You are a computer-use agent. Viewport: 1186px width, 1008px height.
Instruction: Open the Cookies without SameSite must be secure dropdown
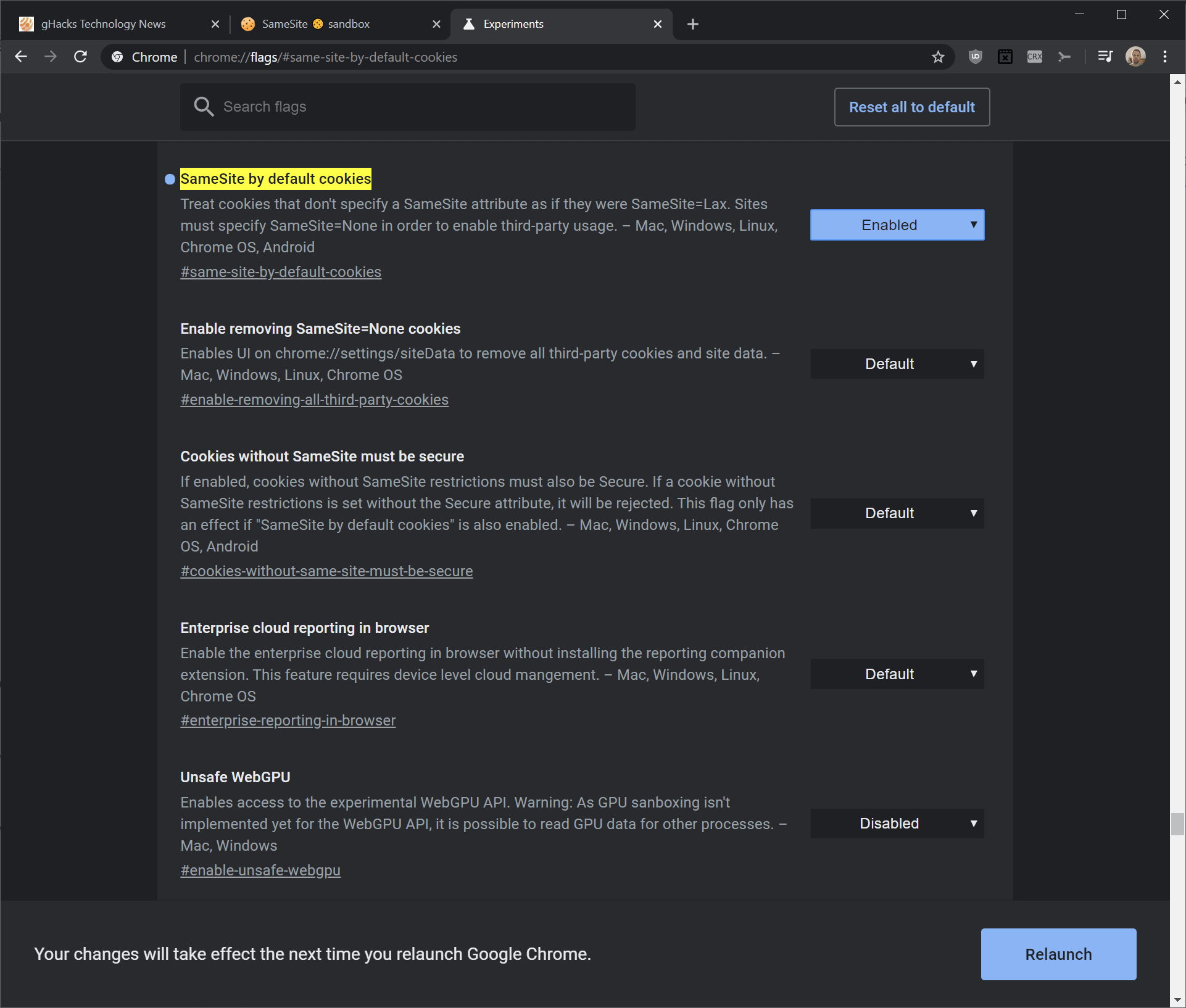[x=896, y=513]
